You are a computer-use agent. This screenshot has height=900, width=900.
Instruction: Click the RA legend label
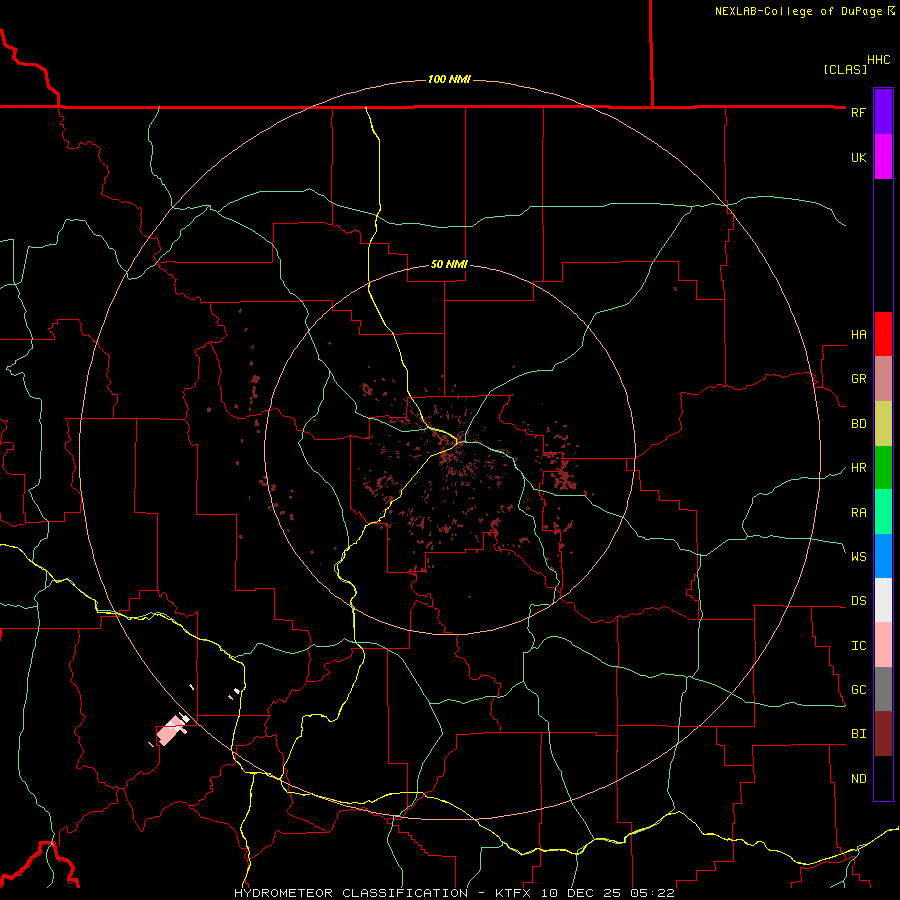(x=858, y=513)
